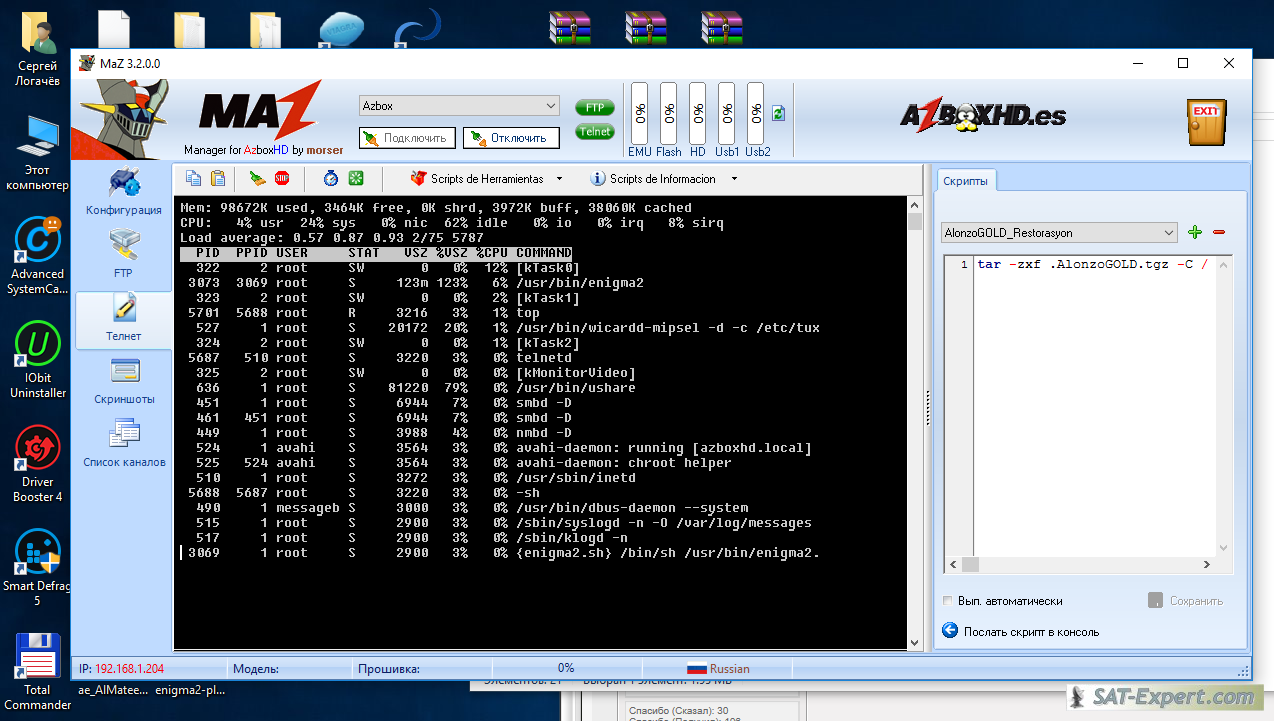
Task: Click the Usb2 usage percentage bar
Action: [x=755, y=114]
